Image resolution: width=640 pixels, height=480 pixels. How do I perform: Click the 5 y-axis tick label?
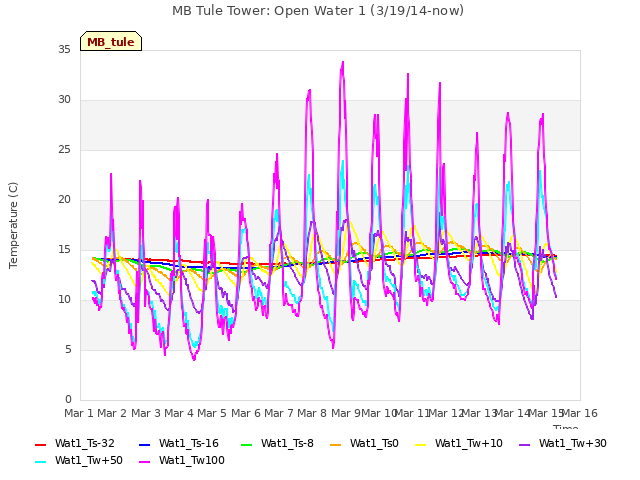[68, 350]
